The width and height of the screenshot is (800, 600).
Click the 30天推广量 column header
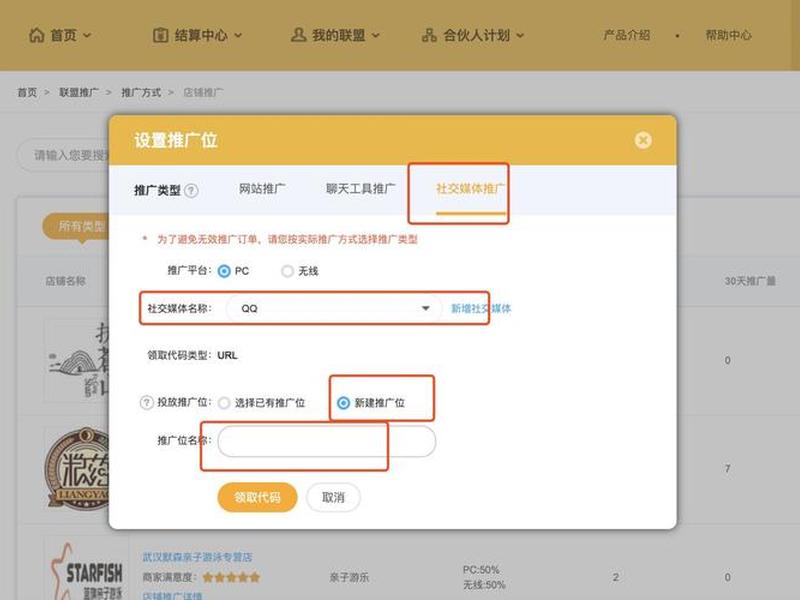(750, 281)
